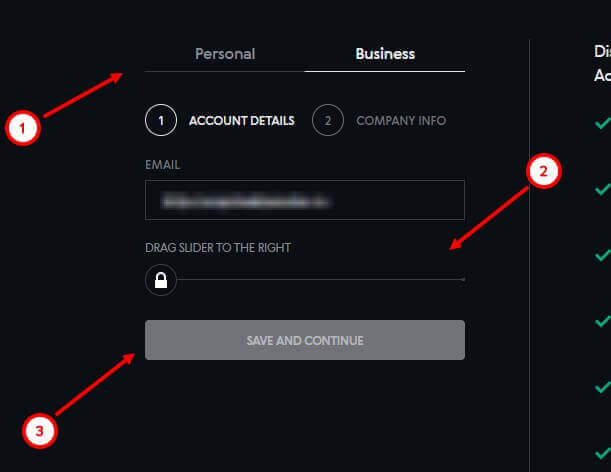Click the third green checkmark from top

tap(602, 255)
